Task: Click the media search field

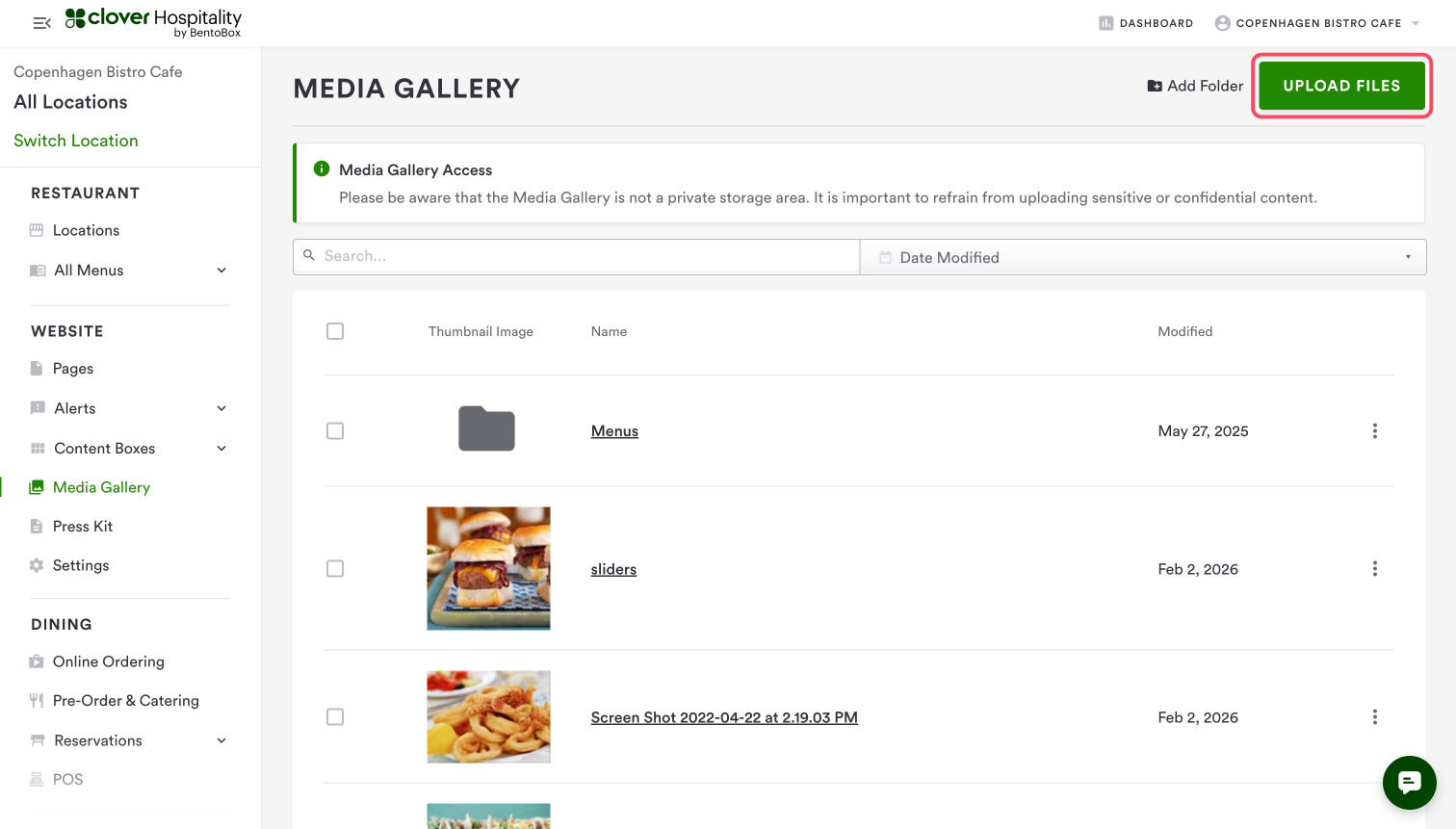Action: click(x=578, y=256)
